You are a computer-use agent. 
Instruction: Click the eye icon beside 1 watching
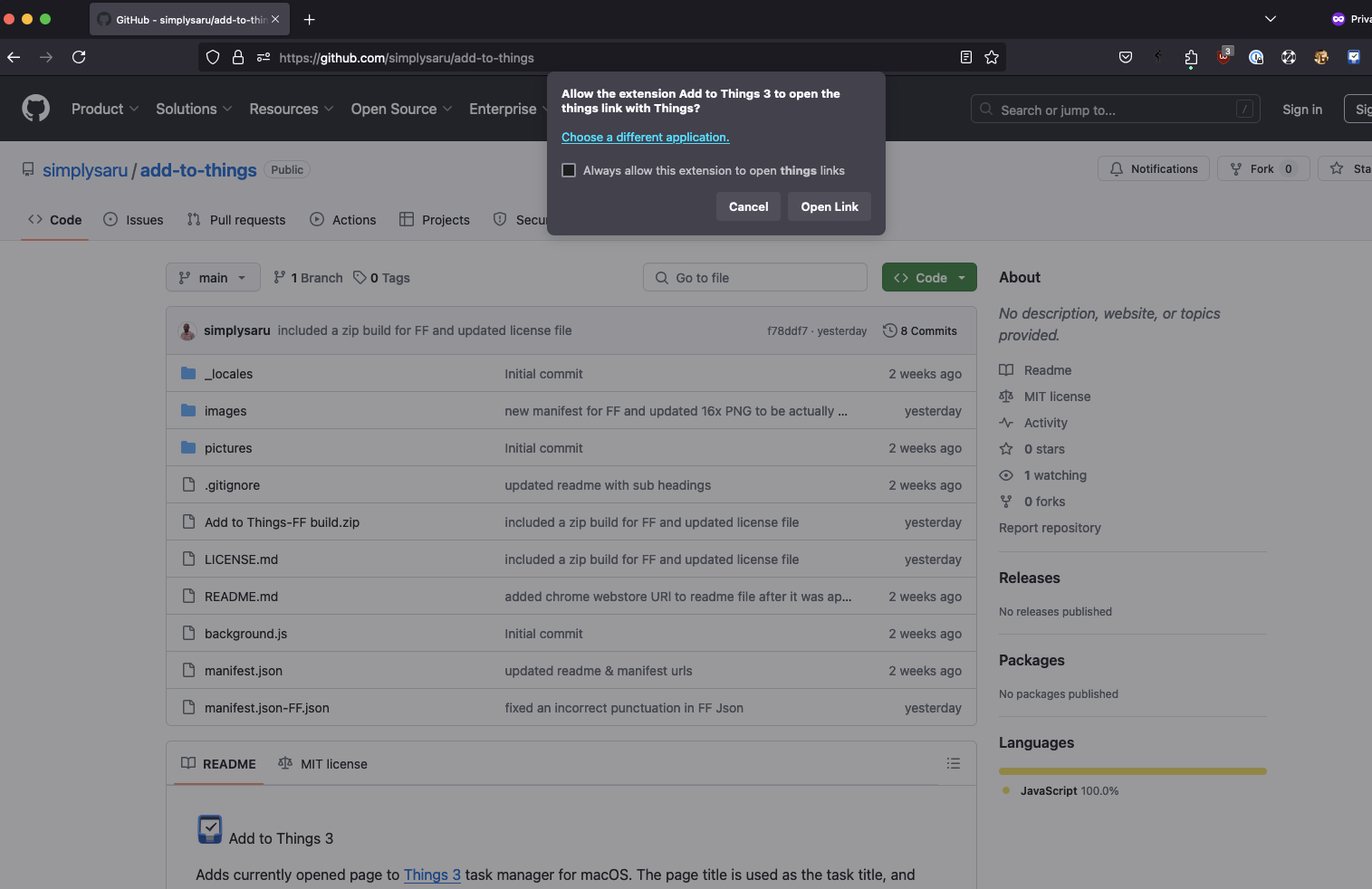coord(1006,474)
